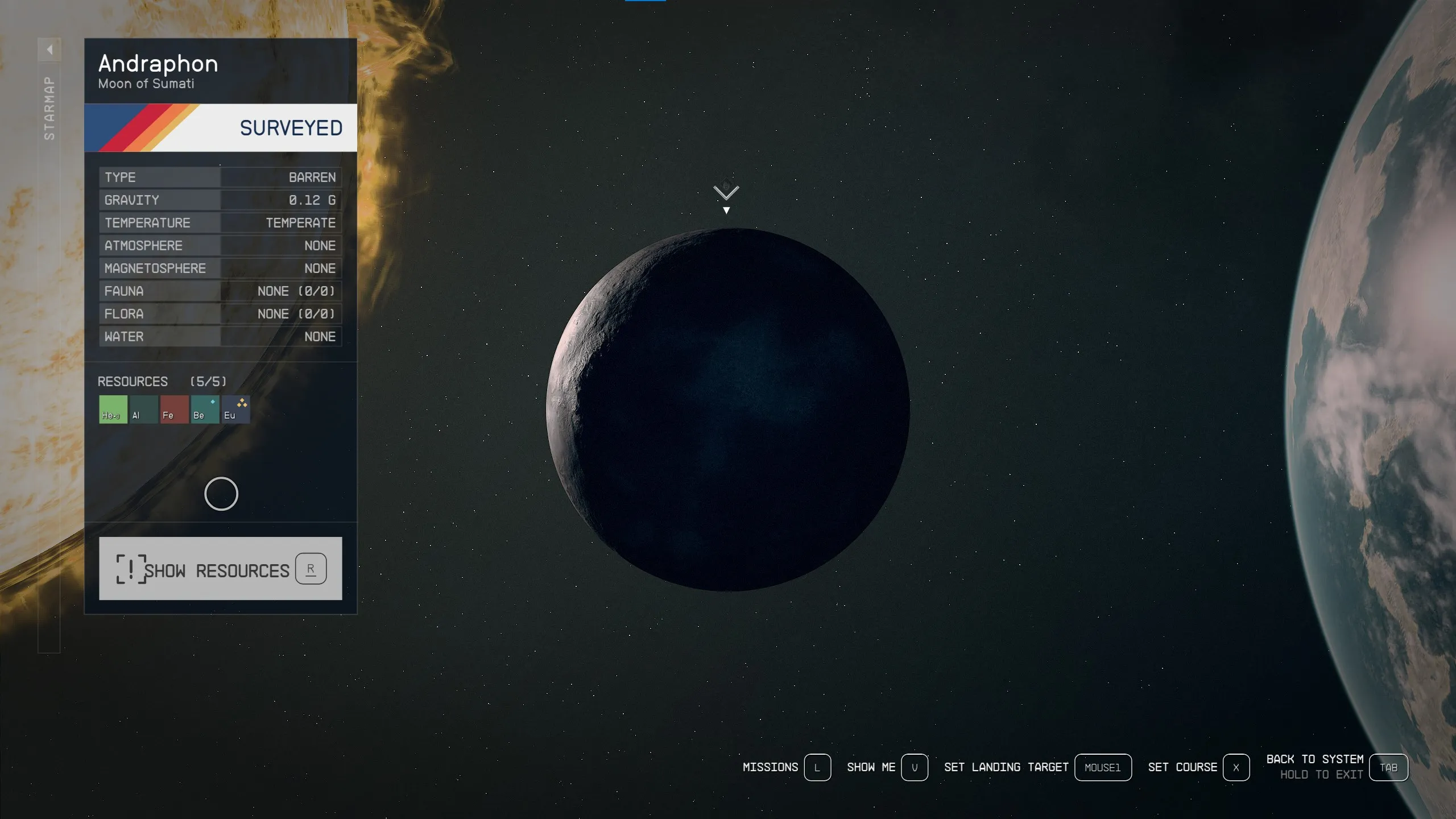This screenshot has height=819, width=1456.
Task: Click the Helium-3 resource tile
Action: (113, 409)
